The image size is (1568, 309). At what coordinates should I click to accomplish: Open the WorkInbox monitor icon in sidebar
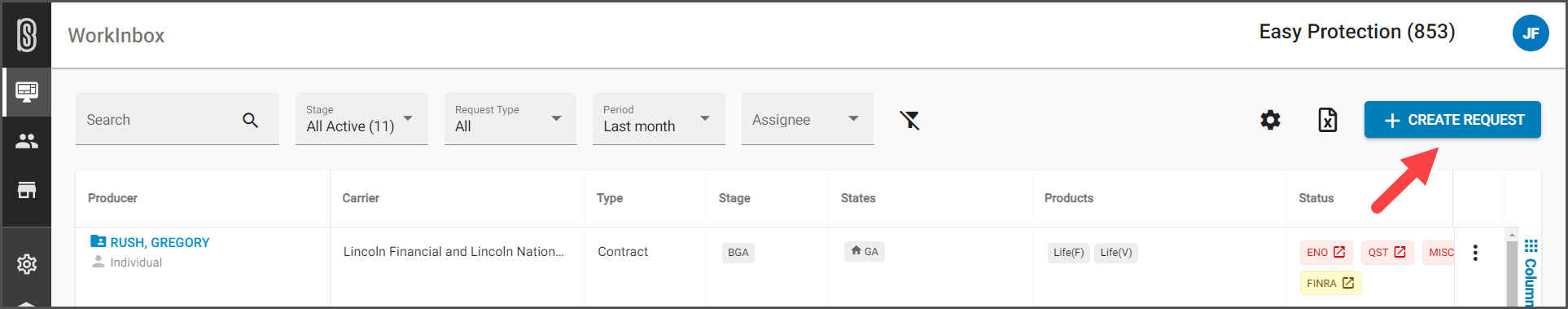click(27, 91)
